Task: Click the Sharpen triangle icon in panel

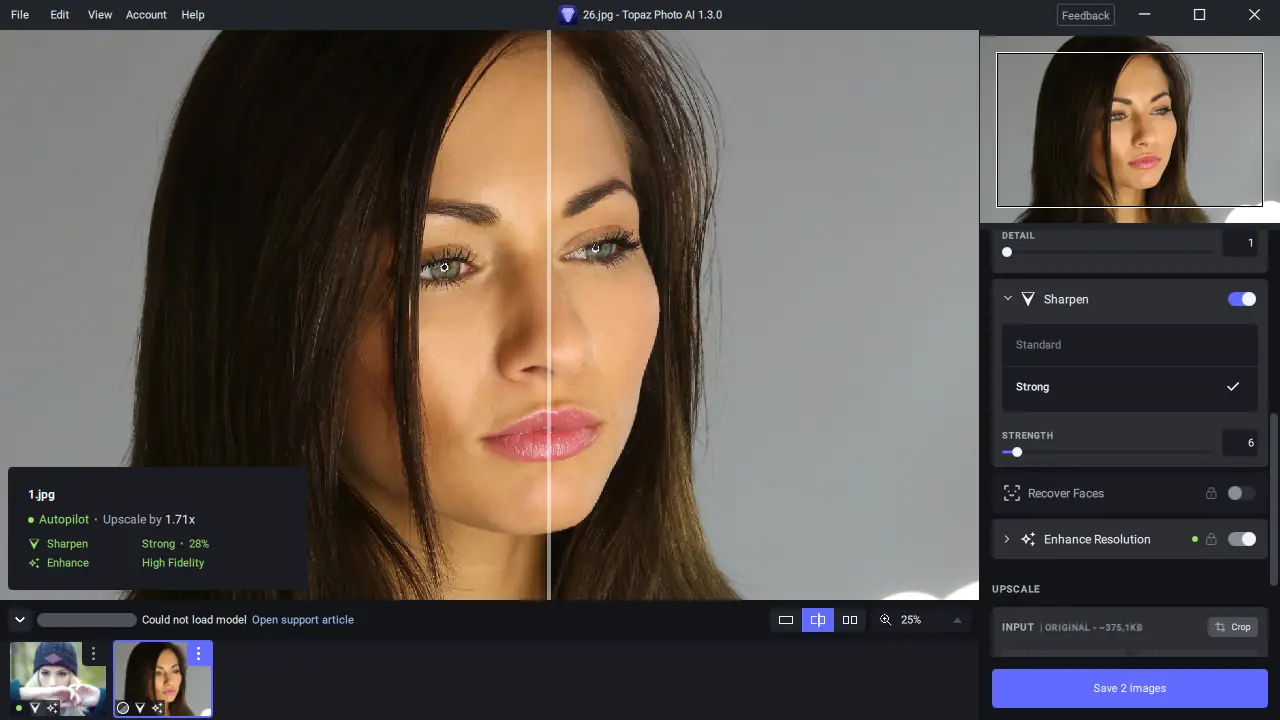Action: pyautogui.click(x=1027, y=299)
